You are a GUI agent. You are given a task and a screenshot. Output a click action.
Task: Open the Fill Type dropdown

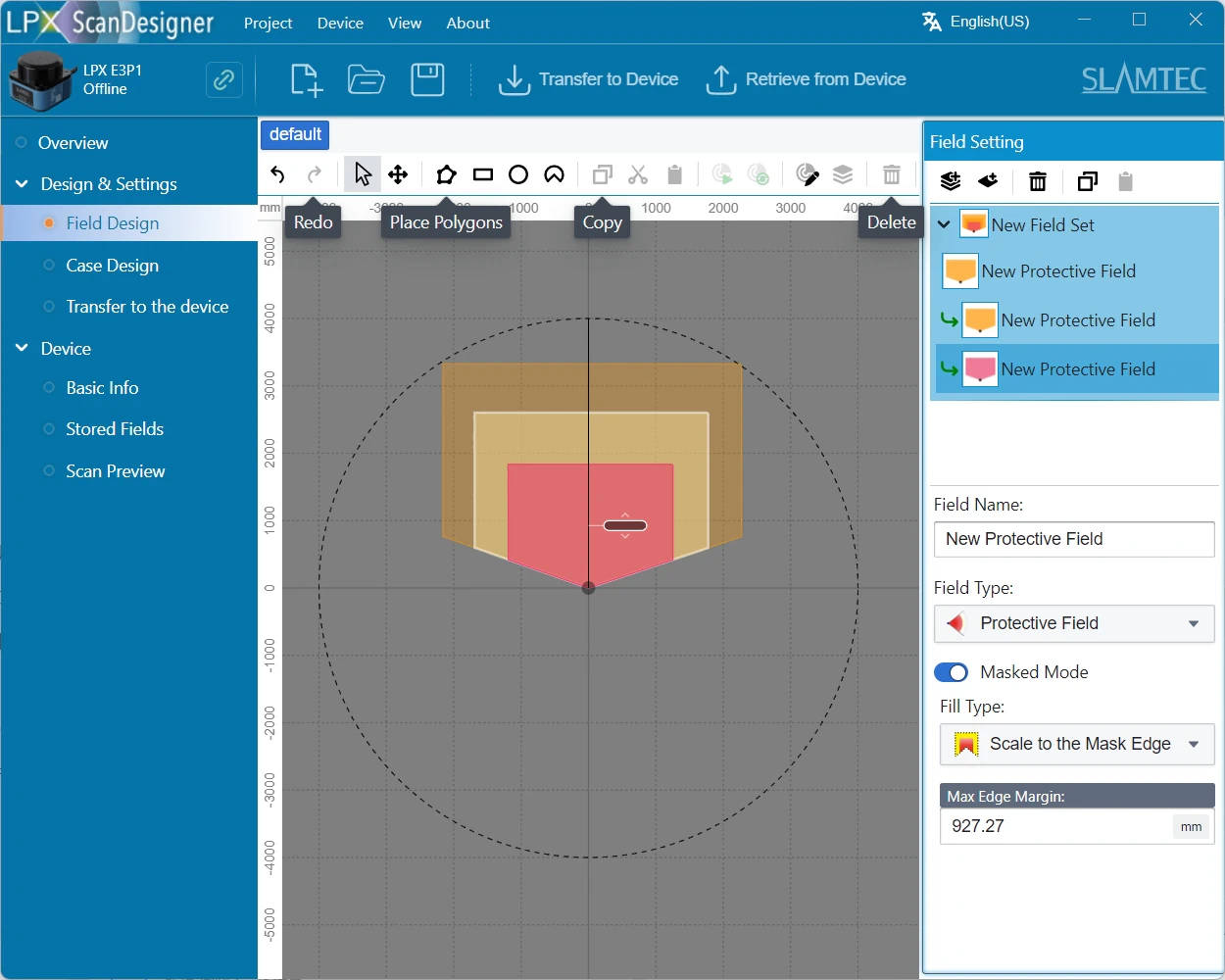point(1076,744)
